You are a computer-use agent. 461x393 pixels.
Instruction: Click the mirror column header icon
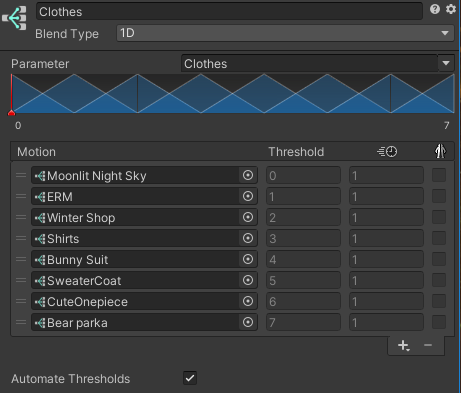[440, 151]
